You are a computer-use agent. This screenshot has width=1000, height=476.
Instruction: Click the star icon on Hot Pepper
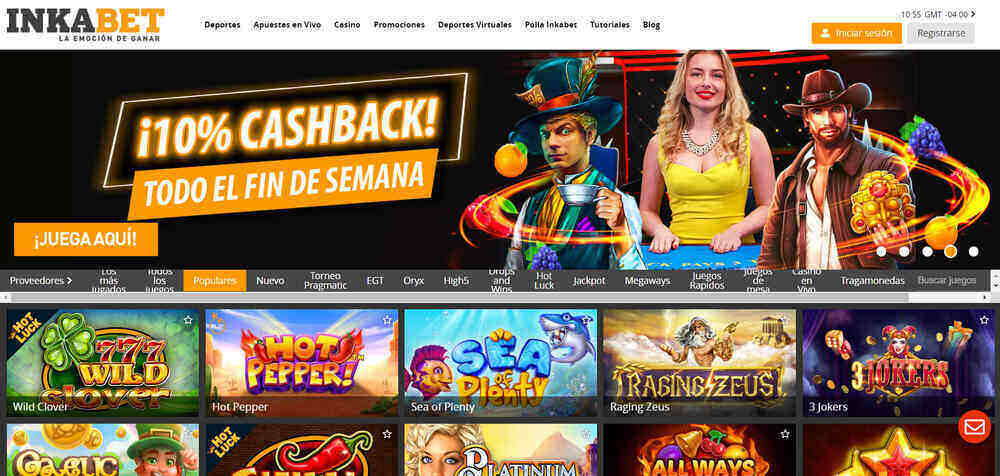click(x=387, y=320)
